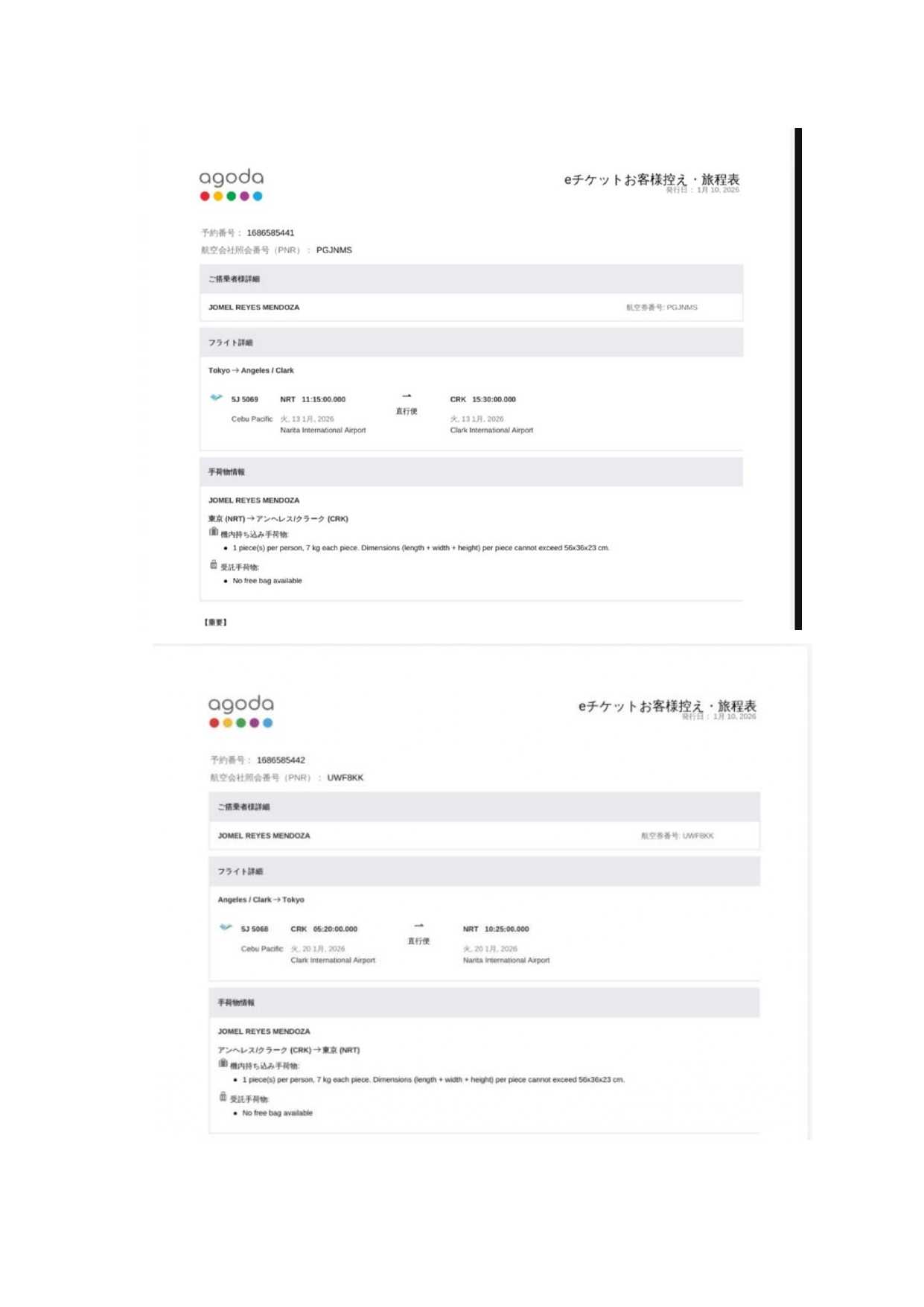Click the checked baggage icon under 東京 (NRT) → アンヘレス route
The width and height of the screenshot is (924, 1307).
214,565
